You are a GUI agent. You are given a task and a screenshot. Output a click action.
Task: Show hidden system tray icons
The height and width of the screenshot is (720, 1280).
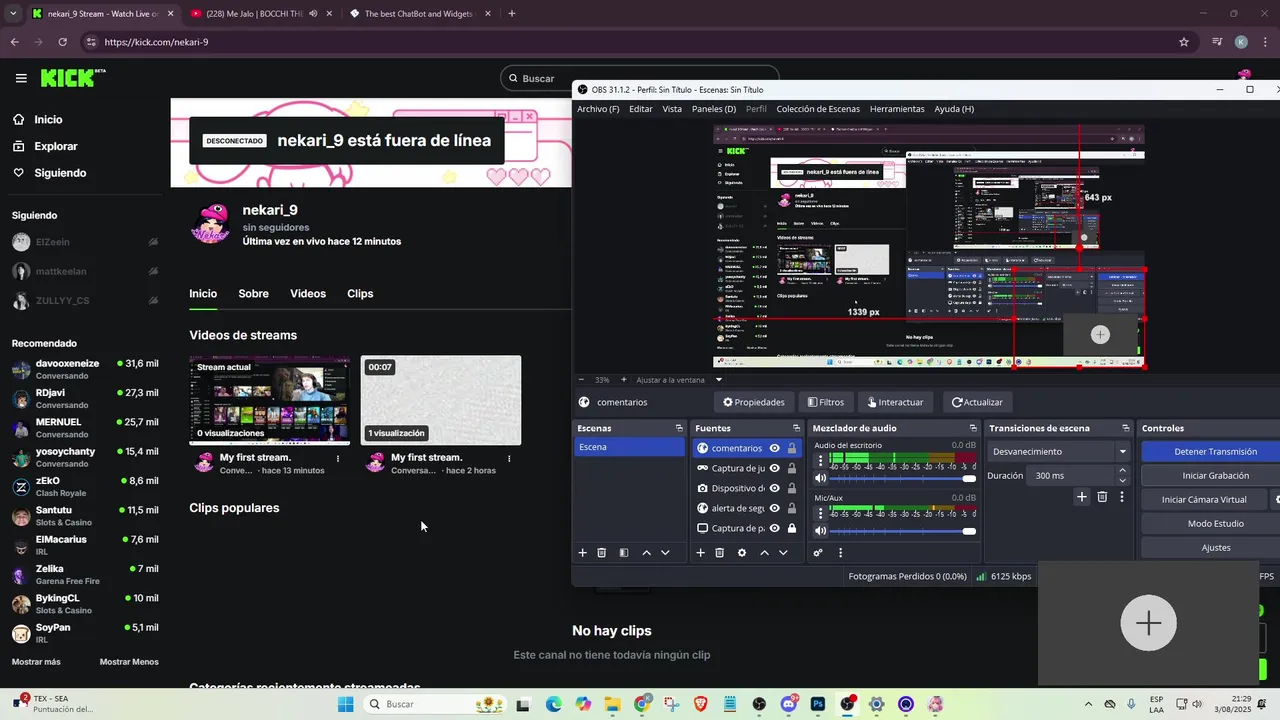click(1089, 704)
